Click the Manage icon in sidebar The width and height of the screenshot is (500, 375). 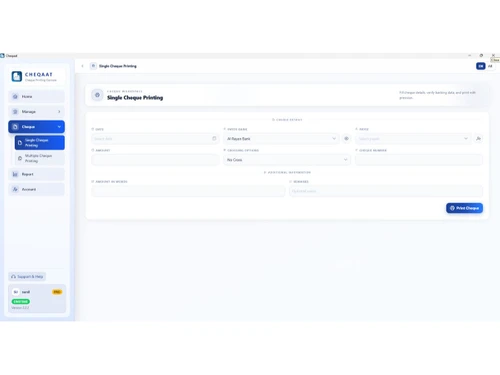point(15,112)
